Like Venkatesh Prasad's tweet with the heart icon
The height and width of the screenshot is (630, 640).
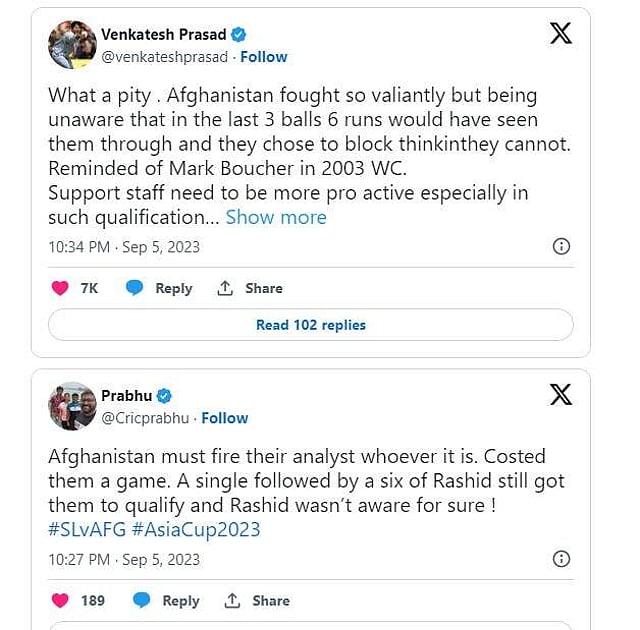pyautogui.click(x=60, y=288)
